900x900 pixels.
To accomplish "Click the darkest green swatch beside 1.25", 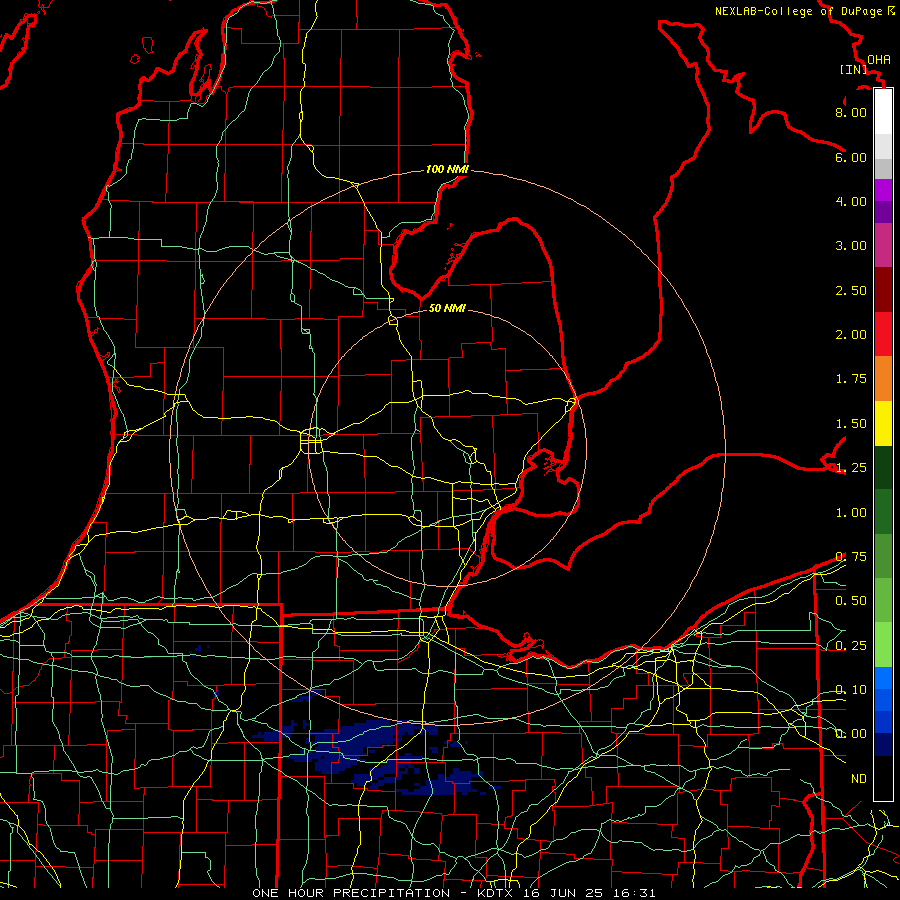I will tap(883, 467).
